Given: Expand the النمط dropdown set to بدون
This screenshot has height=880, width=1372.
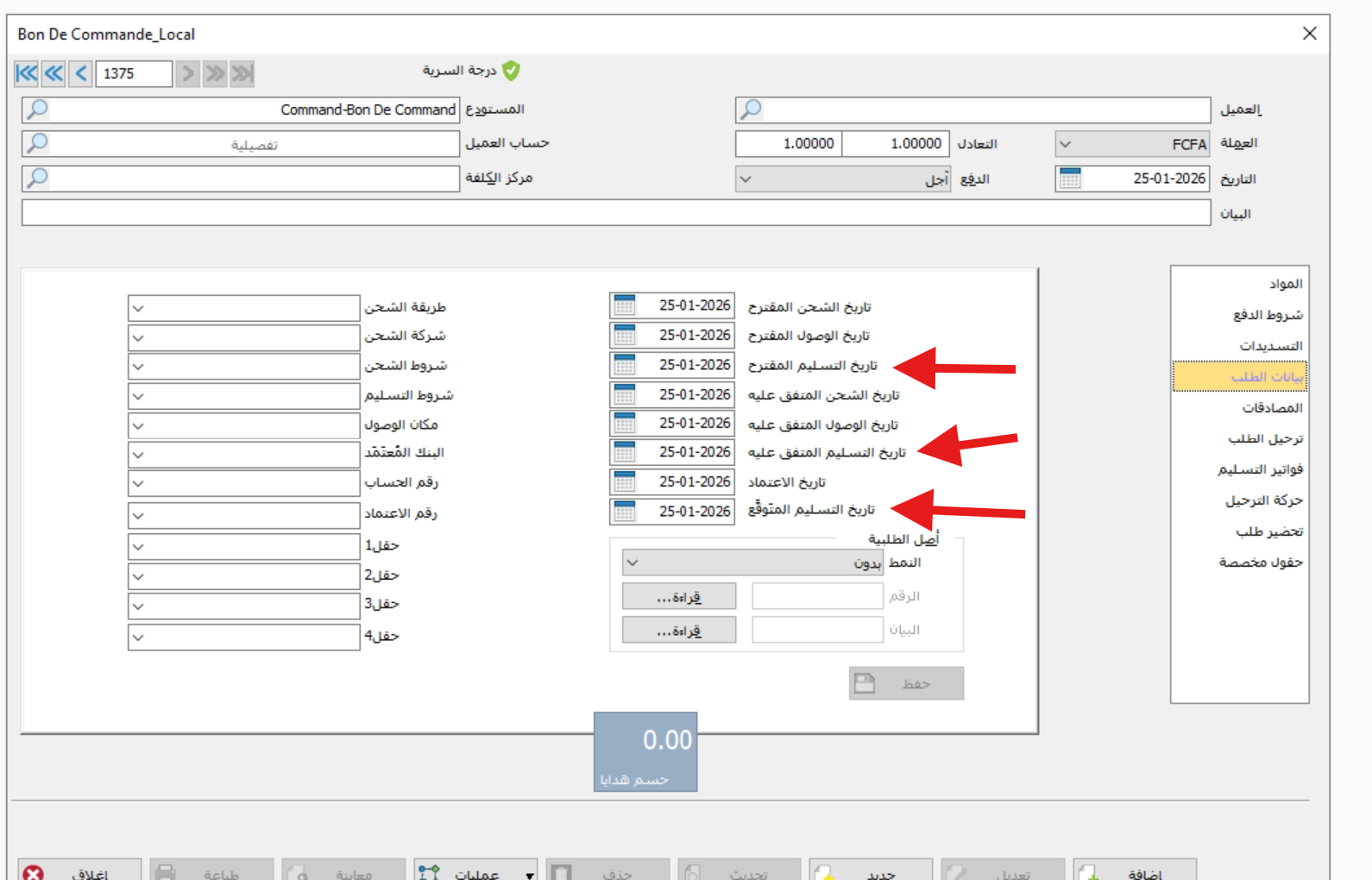Looking at the screenshot, I should (x=633, y=563).
